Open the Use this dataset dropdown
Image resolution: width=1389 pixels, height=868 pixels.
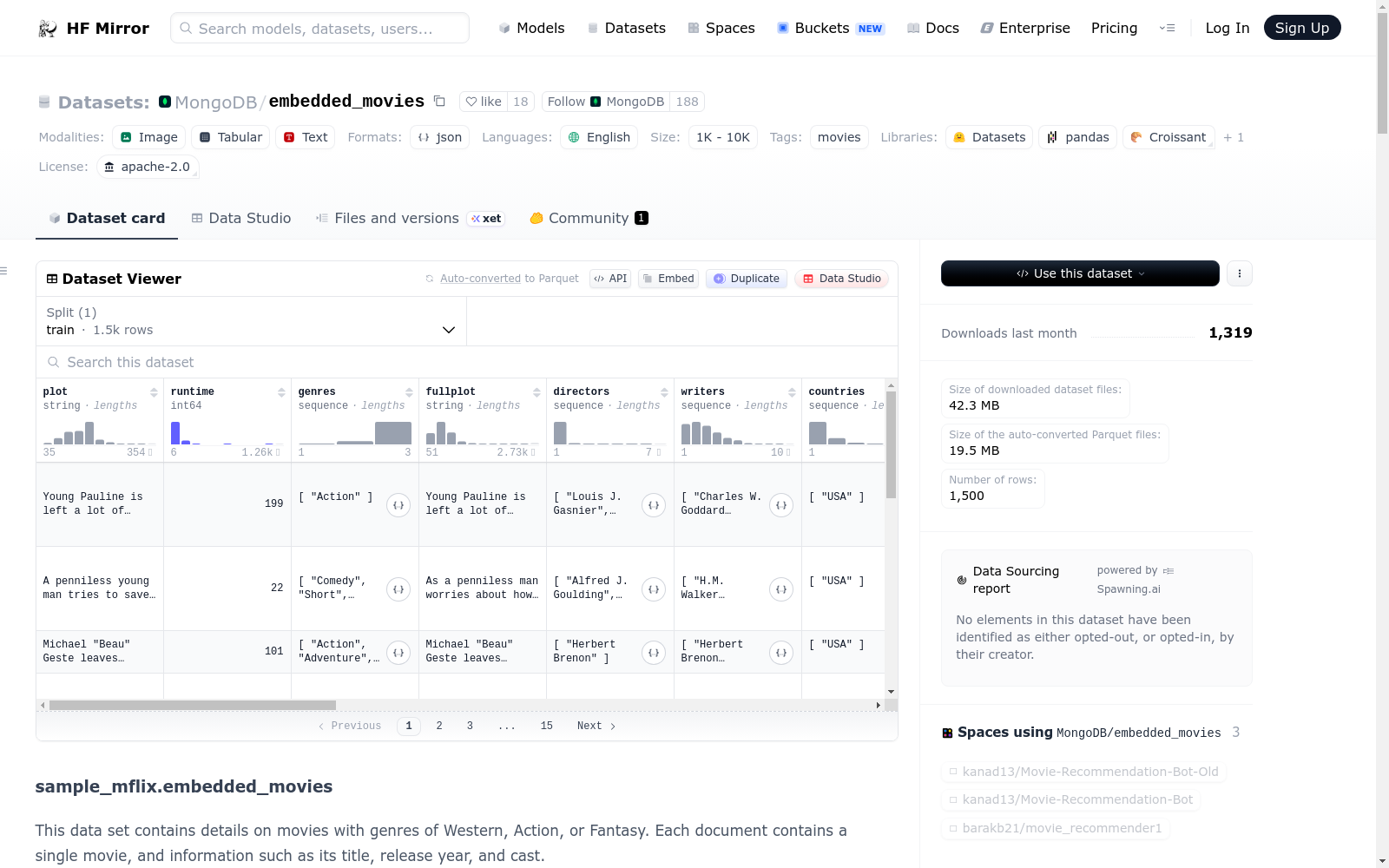pos(1080,273)
